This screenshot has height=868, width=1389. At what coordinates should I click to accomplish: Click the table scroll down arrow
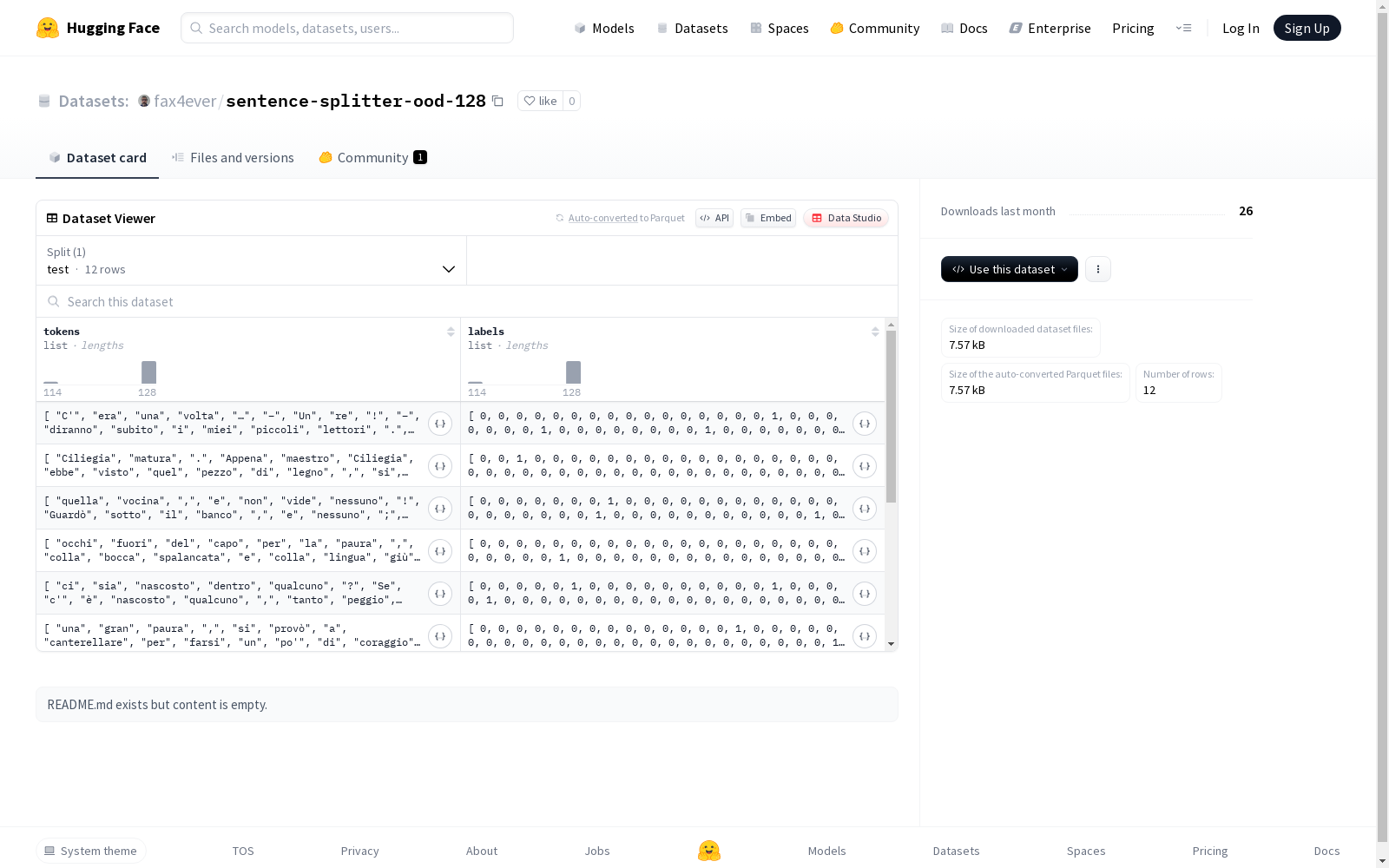tap(891, 645)
